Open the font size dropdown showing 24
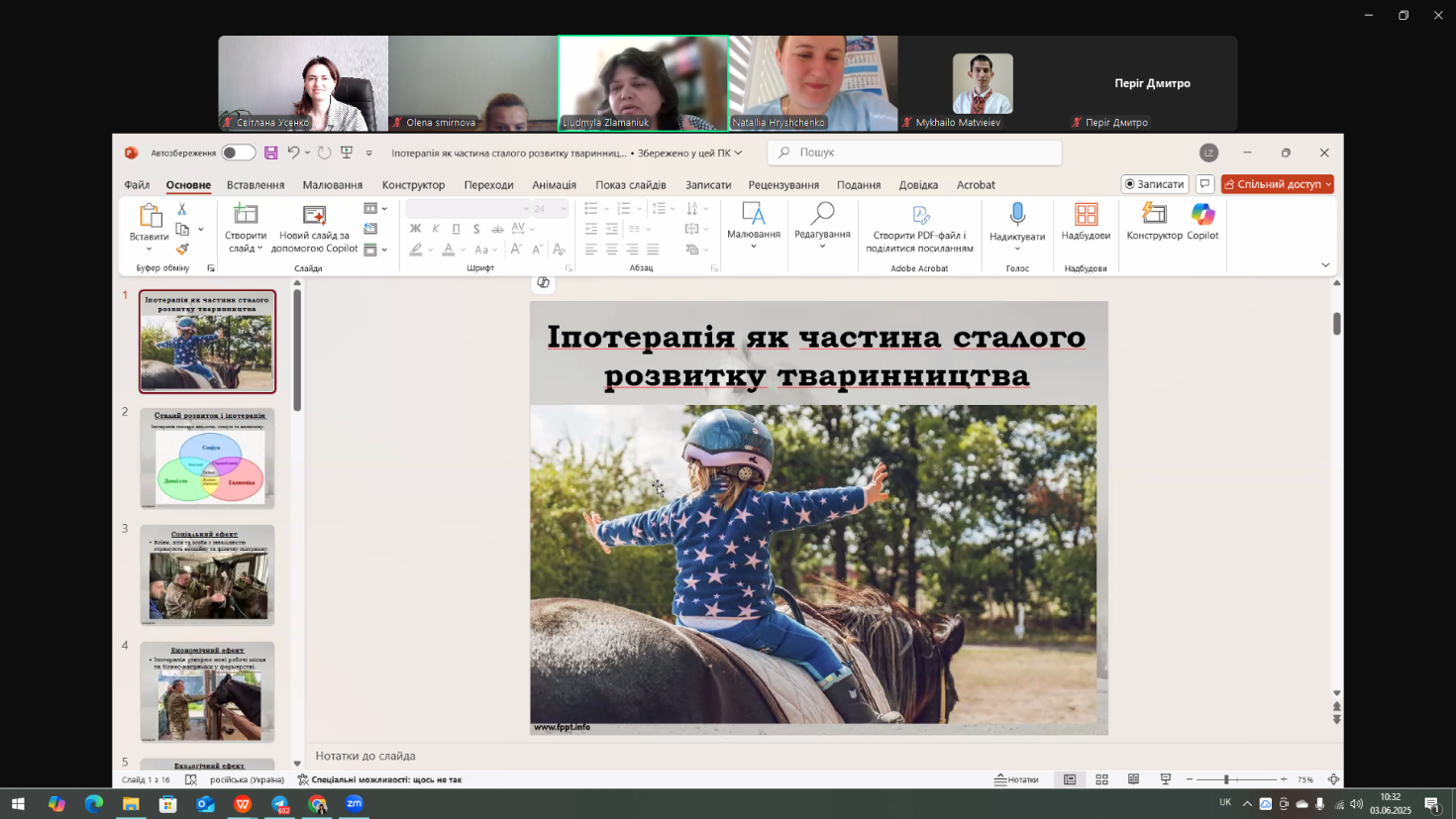Viewport: 1456px width, 819px height. click(564, 209)
